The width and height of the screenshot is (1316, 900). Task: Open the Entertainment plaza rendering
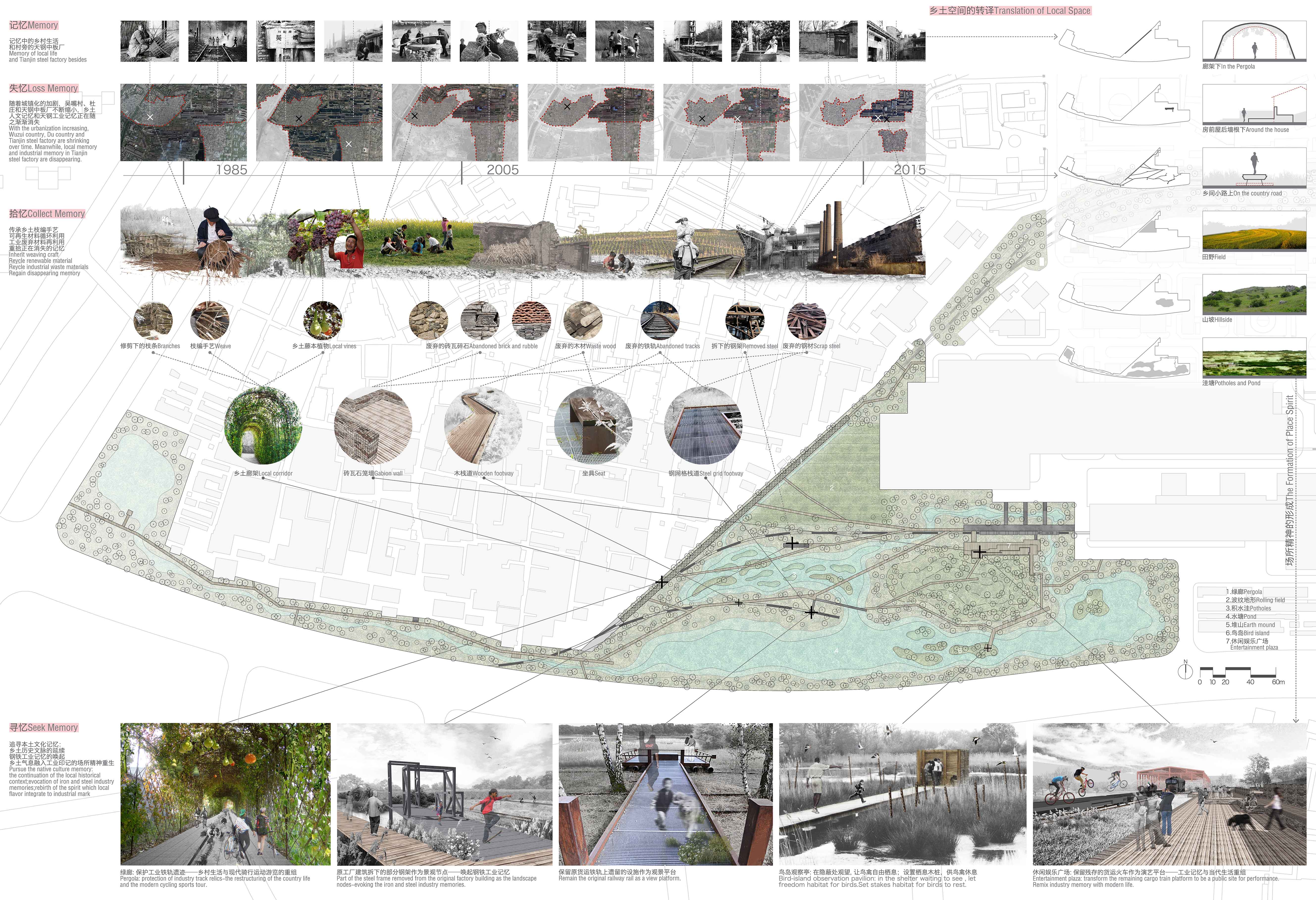(1170, 794)
